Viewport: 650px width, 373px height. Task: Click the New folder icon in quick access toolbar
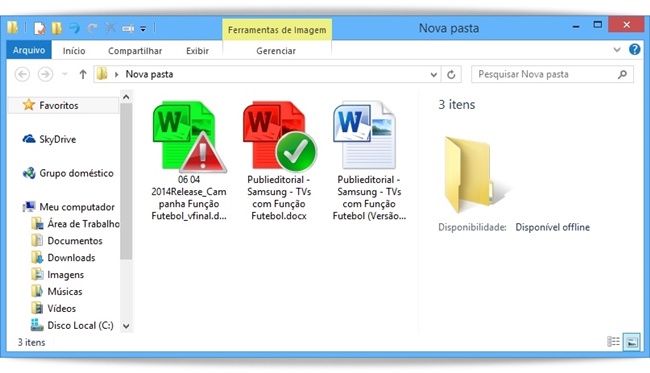pyautogui.click(x=57, y=28)
